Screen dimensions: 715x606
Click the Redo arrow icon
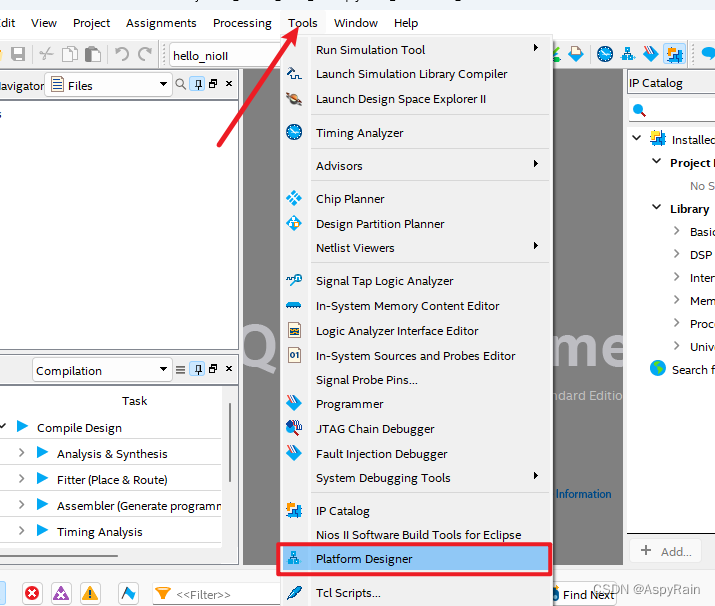pos(145,54)
